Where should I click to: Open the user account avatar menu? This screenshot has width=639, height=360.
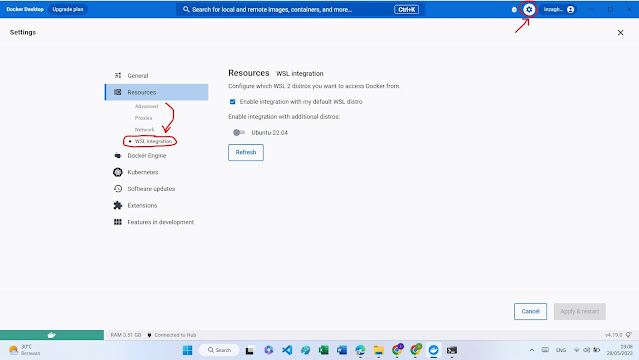[x=571, y=9]
